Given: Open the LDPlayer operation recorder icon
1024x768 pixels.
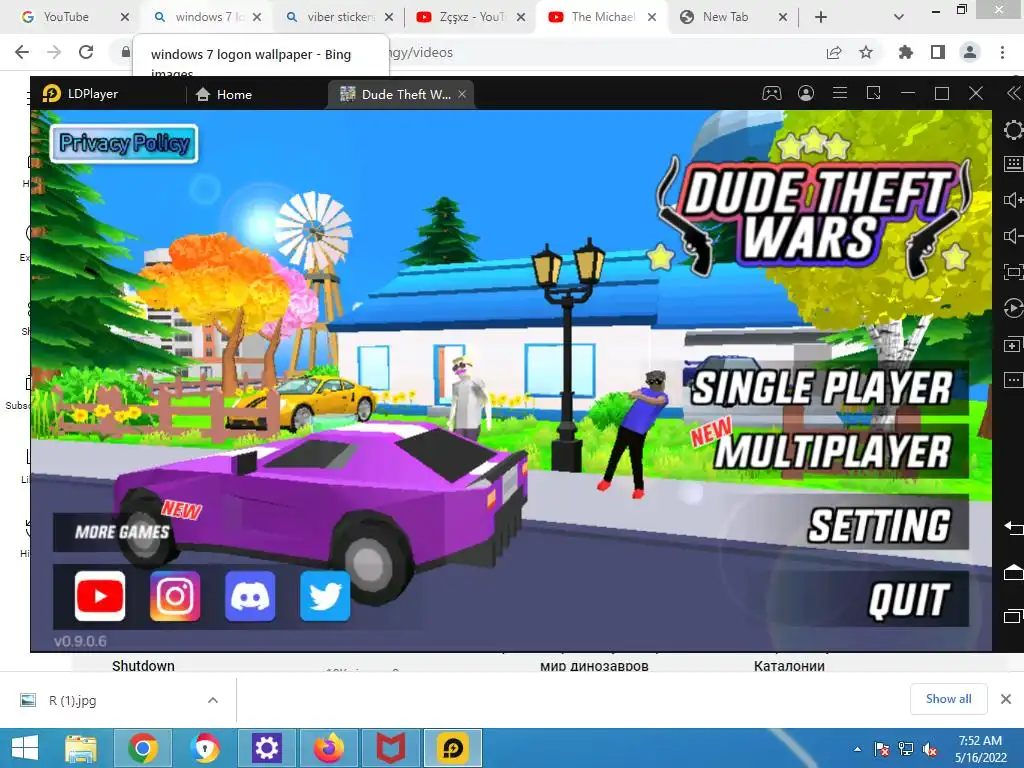Looking at the screenshot, I should [x=1014, y=308].
